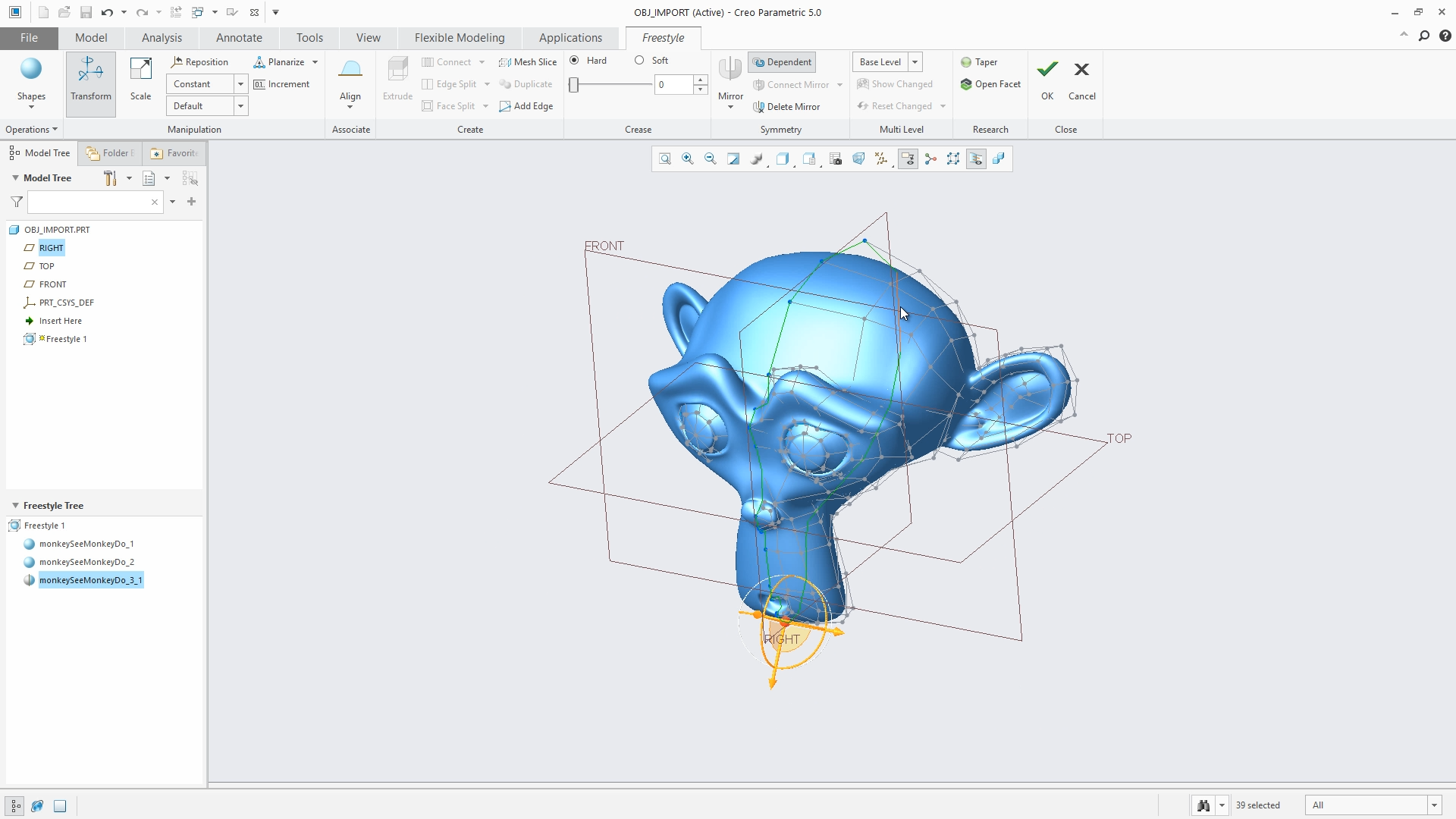Open the File menu
1456x819 pixels.
pos(29,38)
